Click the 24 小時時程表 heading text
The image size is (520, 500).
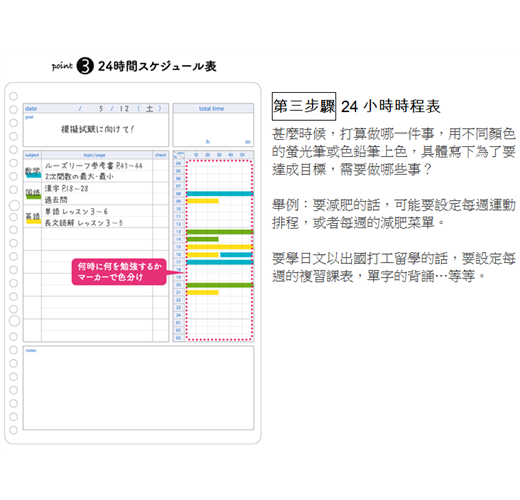390,107
